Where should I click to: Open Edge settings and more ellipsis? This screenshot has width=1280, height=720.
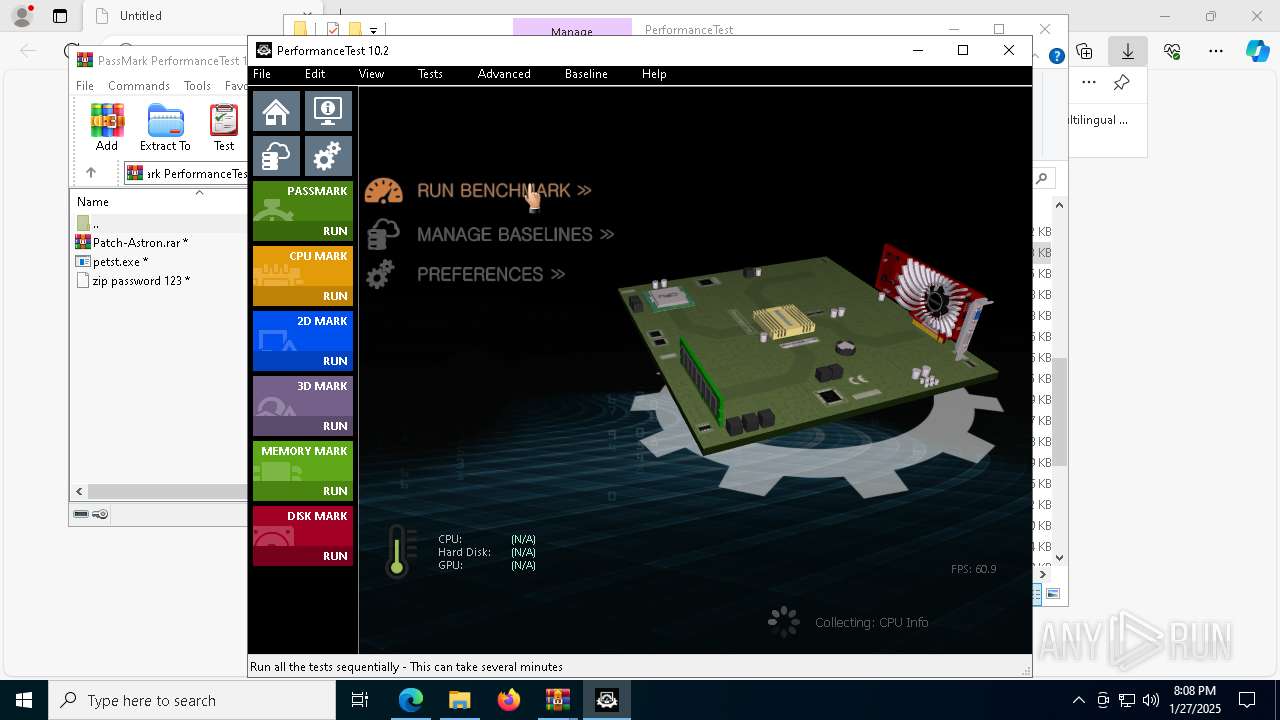[1216, 51]
